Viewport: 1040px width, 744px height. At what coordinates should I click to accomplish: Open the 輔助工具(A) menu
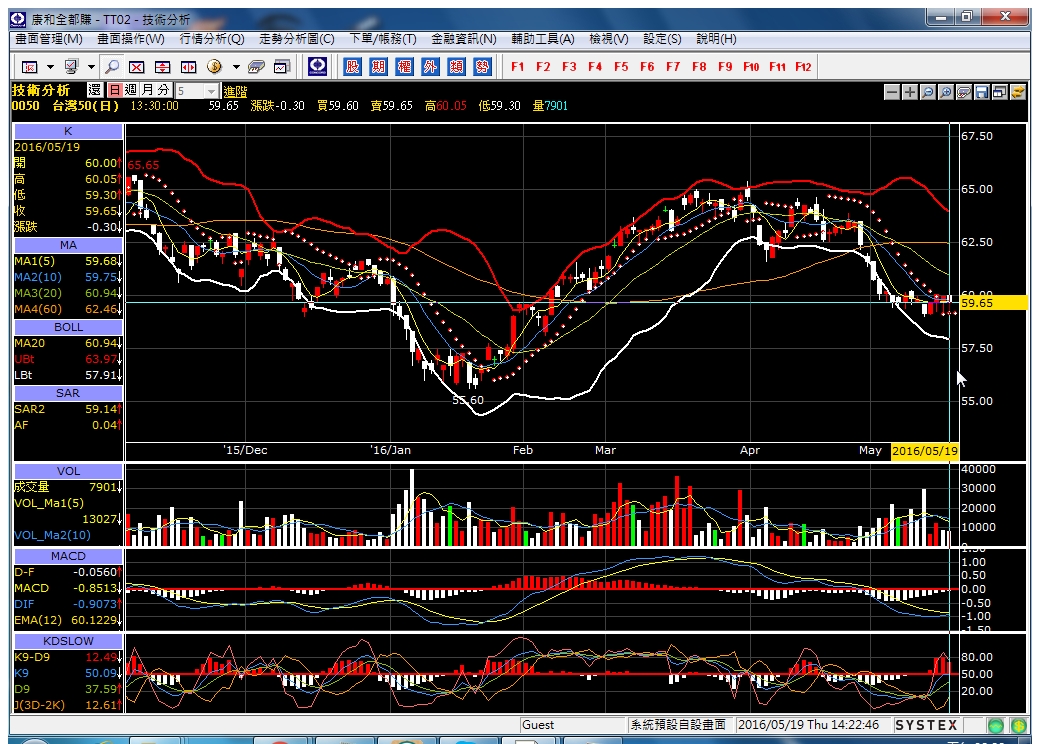pos(543,39)
